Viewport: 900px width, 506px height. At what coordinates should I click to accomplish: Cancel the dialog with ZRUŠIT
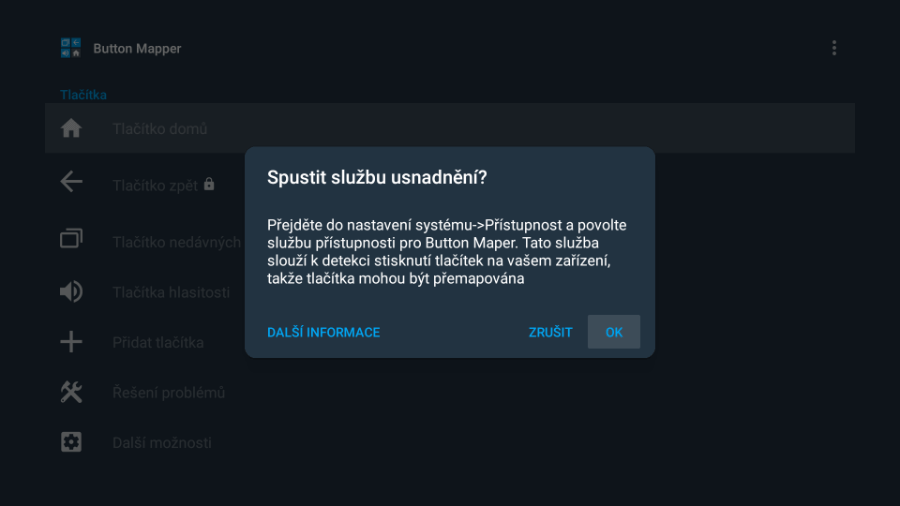pyautogui.click(x=550, y=332)
